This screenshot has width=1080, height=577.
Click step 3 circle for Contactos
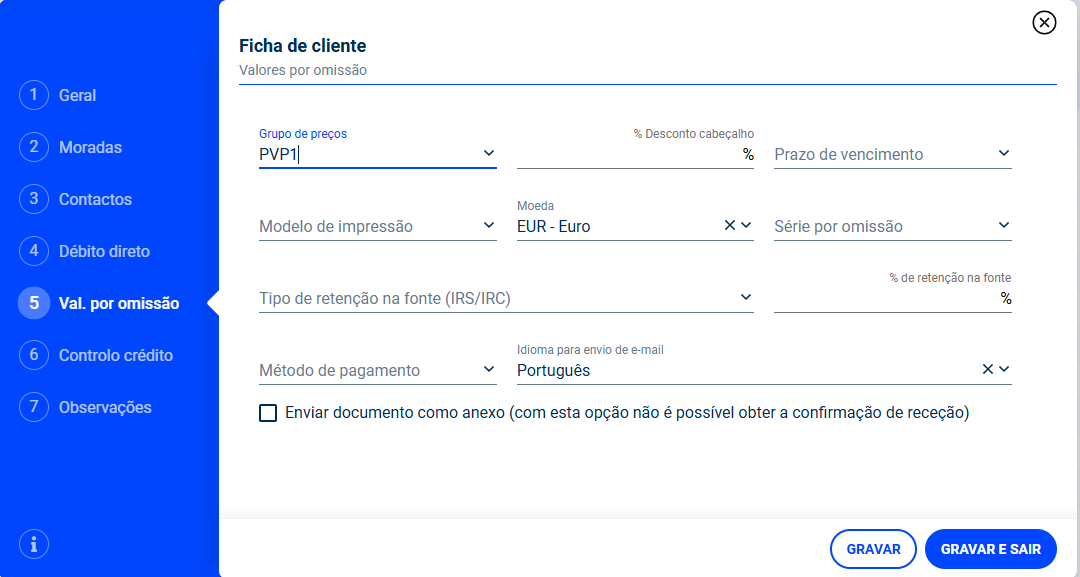[x=34, y=199]
